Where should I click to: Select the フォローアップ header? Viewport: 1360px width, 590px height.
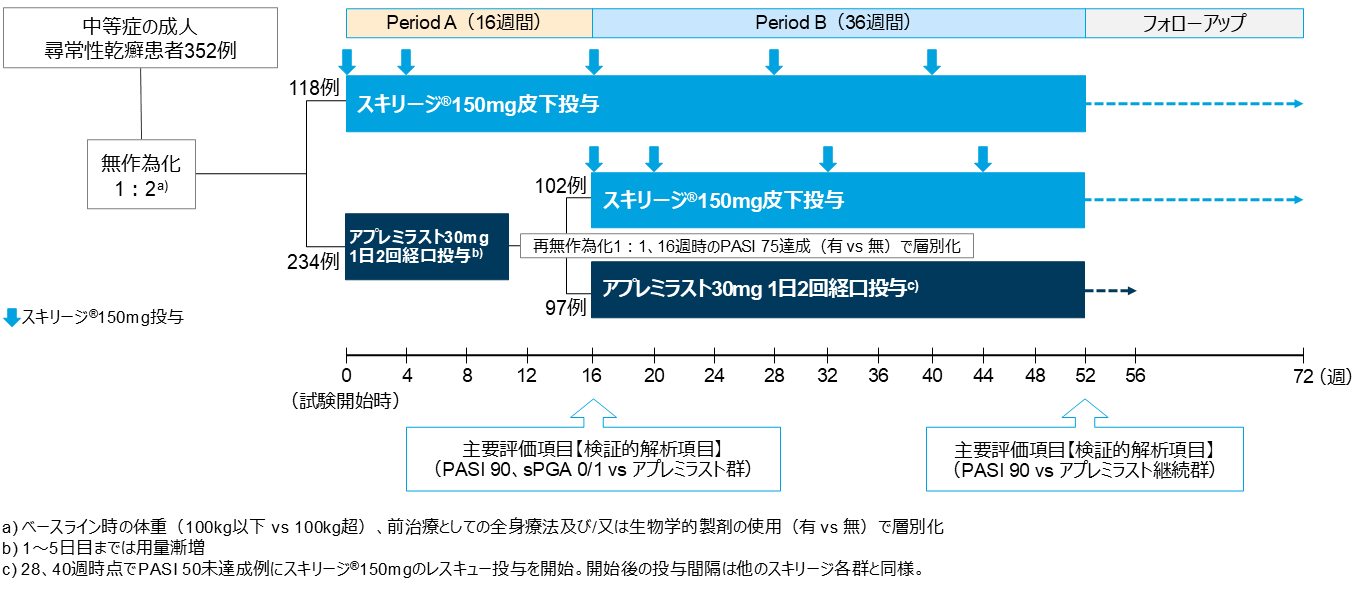click(x=1195, y=23)
